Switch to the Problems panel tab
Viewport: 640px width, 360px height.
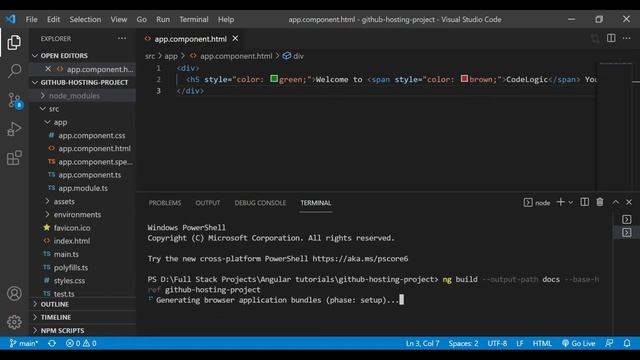(164, 203)
